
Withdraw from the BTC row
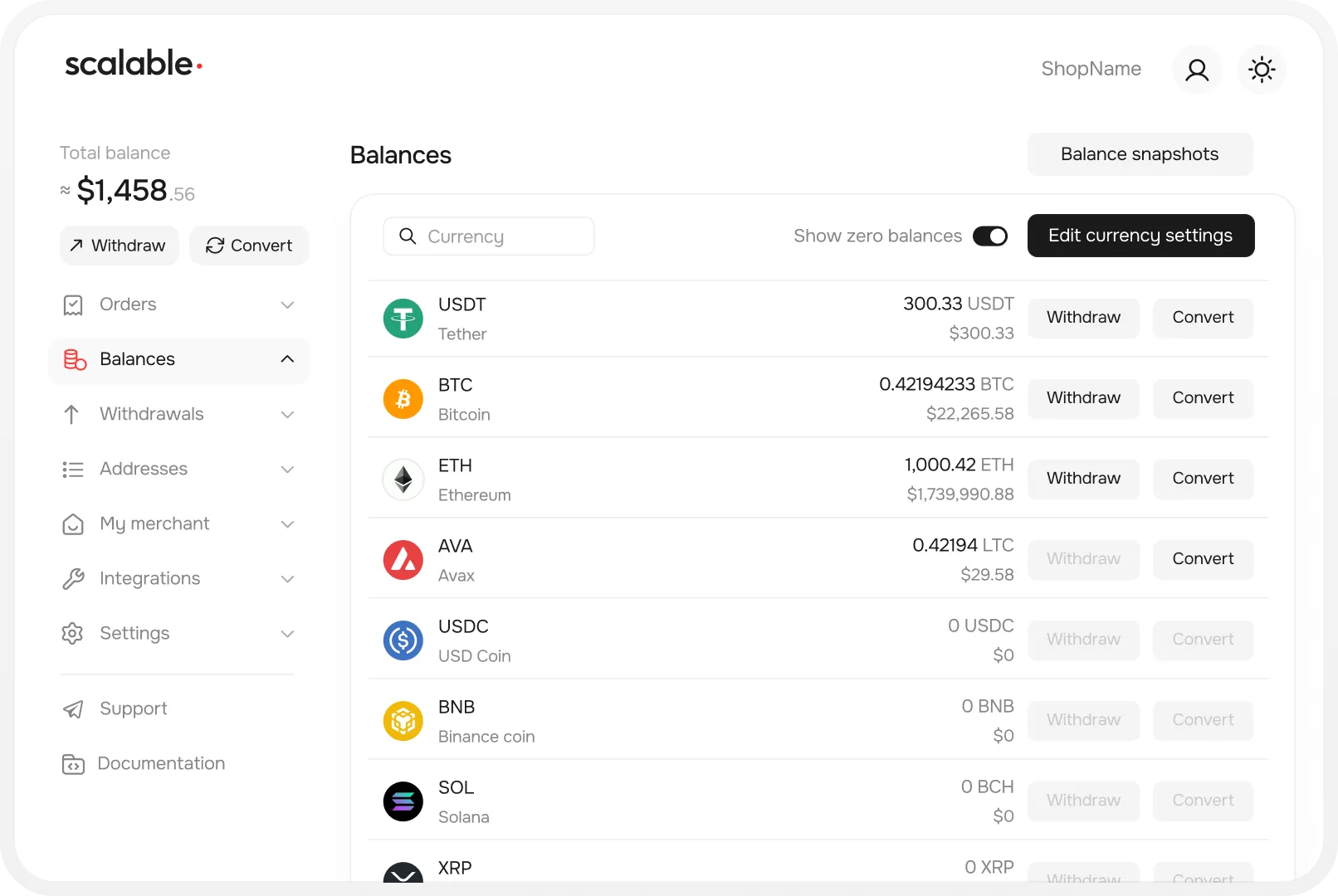(x=1083, y=398)
